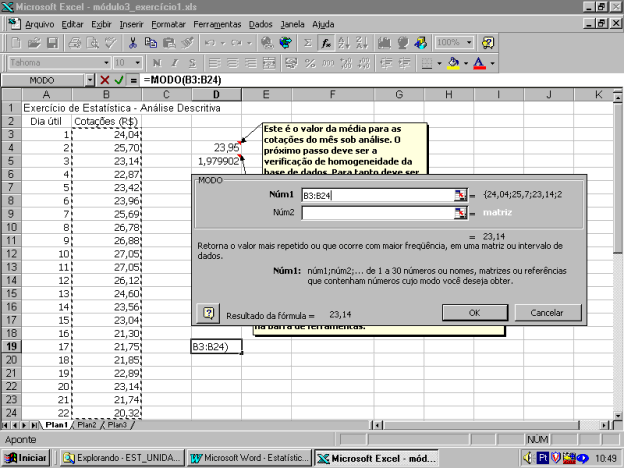This screenshot has height=469, width=625.
Task: Open the 100% zoom dropdown
Action: [x=469, y=43]
